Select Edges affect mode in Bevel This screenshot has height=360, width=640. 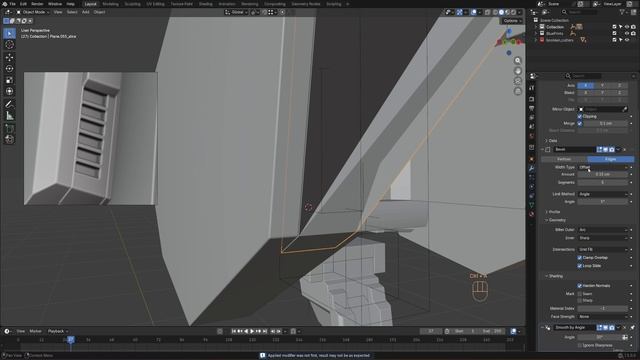[x=611, y=159]
